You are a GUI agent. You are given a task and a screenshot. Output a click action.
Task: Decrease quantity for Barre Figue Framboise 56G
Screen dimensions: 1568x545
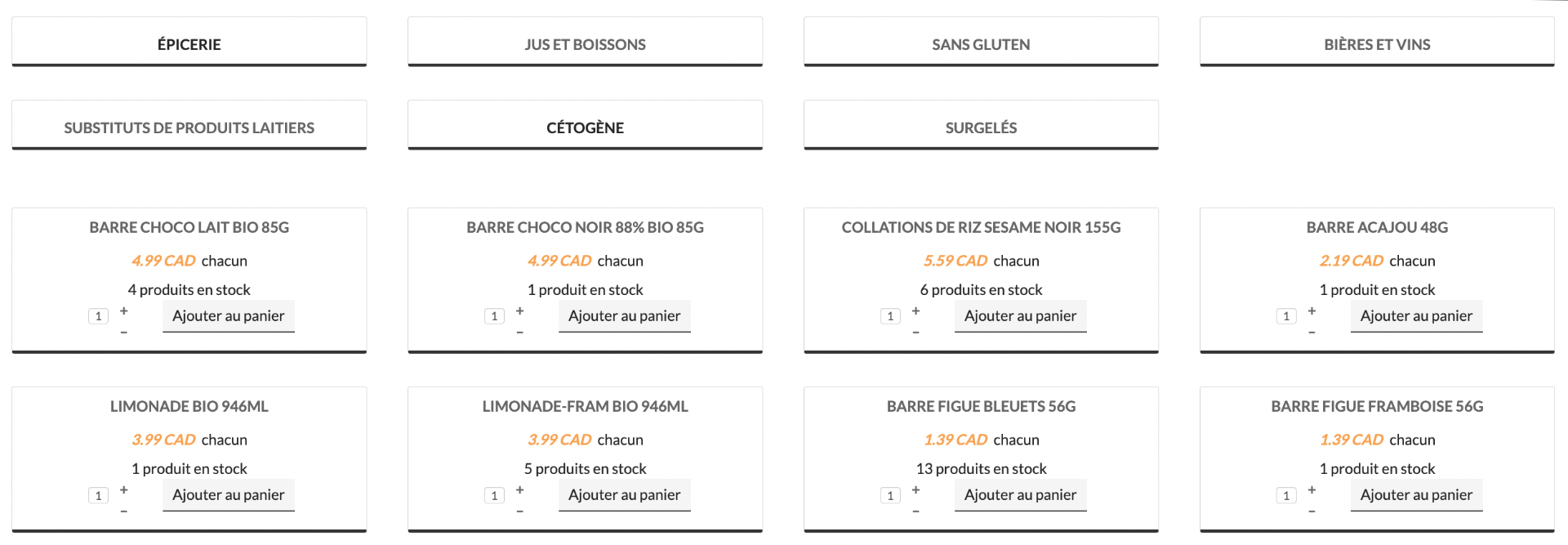click(1312, 511)
